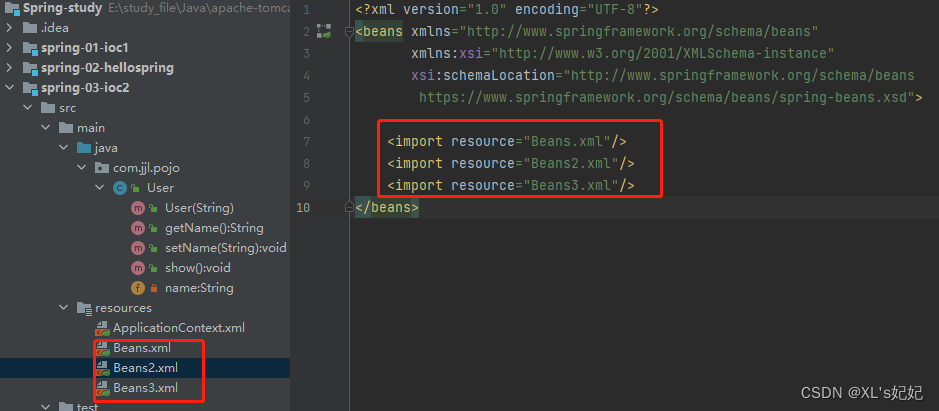This screenshot has width=939, height=411.
Task: Click the import resource="Beans.xml" line
Action: coord(507,141)
